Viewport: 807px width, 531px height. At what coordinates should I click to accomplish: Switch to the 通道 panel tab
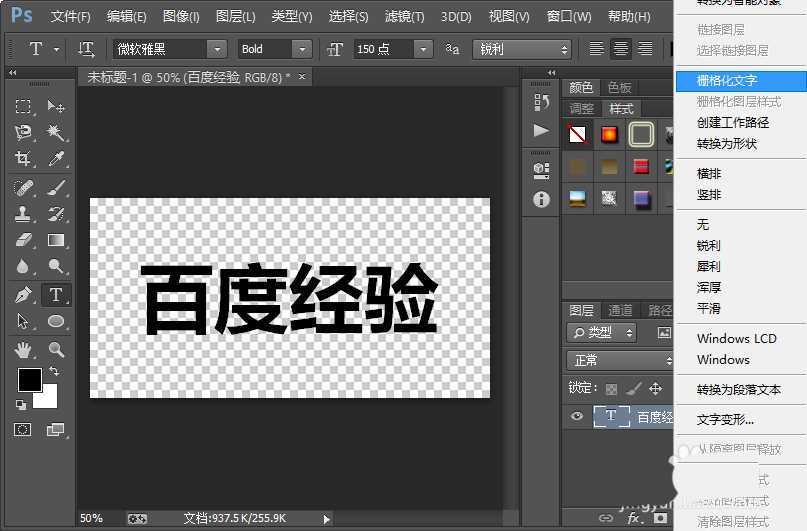pos(620,310)
